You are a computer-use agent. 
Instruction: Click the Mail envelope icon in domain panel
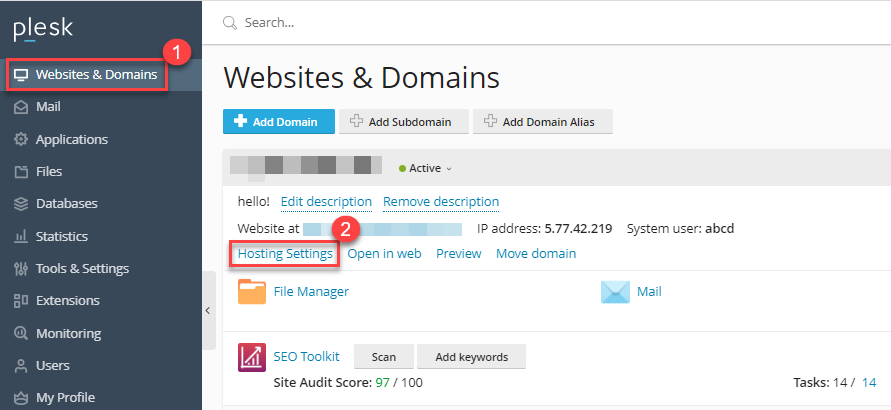614,291
